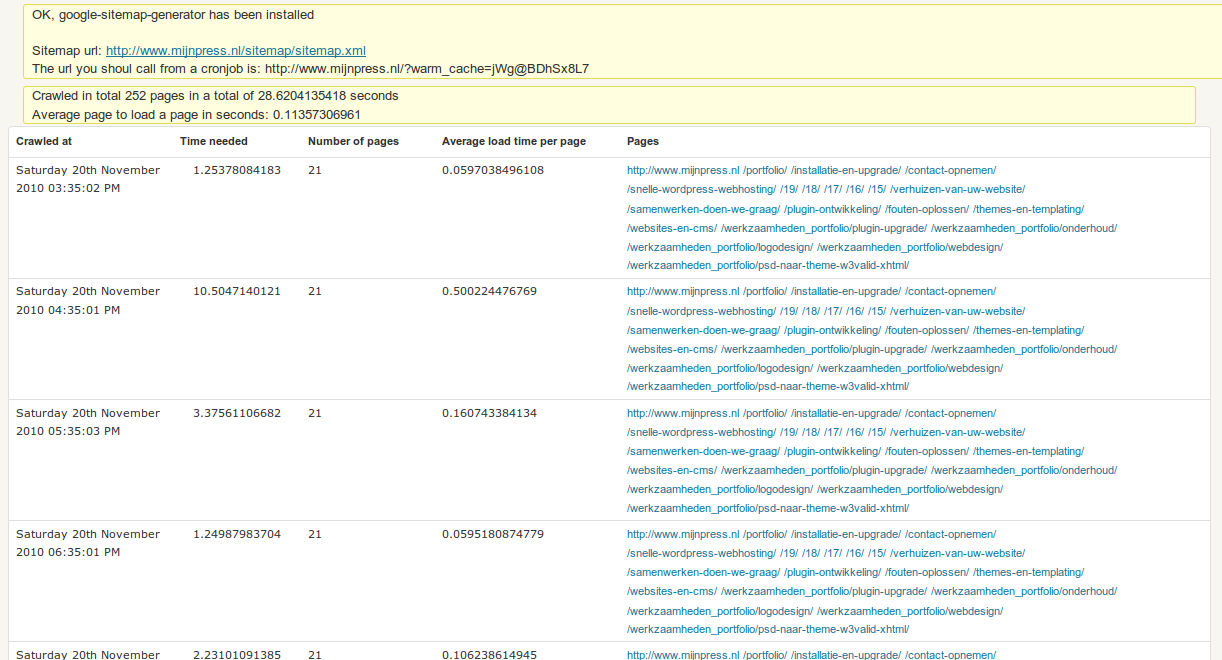Viewport: 1222px width, 660px height.
Task: Open the /17/ link in 05:35:03 PM row
Action: [833, 432]
